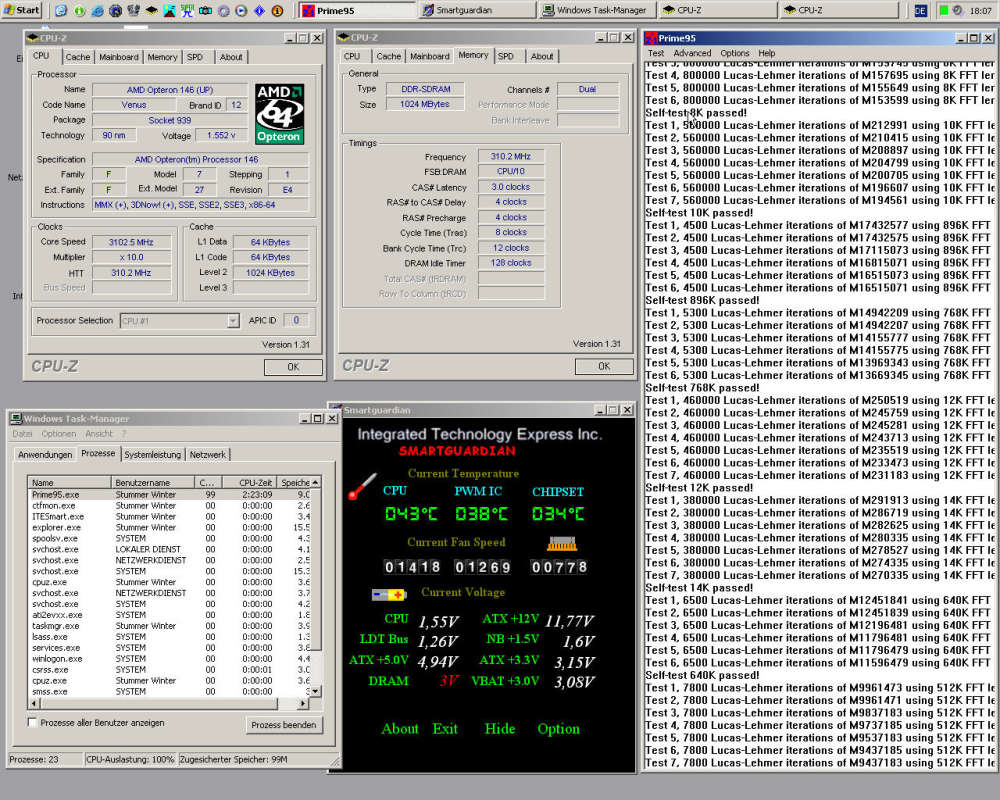Click the 'Prozess beenden' button
Screen dimensions: 1000x800
tap(284, 725)
